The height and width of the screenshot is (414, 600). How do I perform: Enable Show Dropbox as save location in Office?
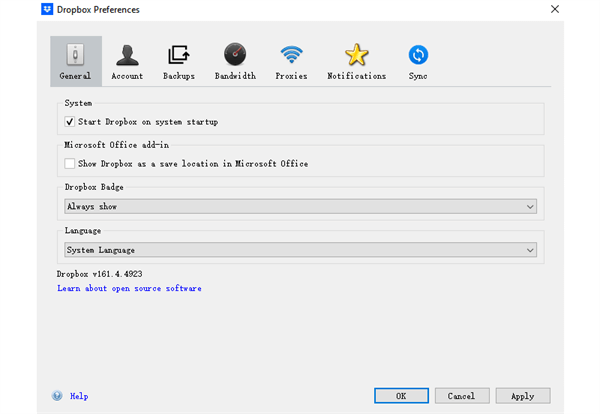[69, 163]
